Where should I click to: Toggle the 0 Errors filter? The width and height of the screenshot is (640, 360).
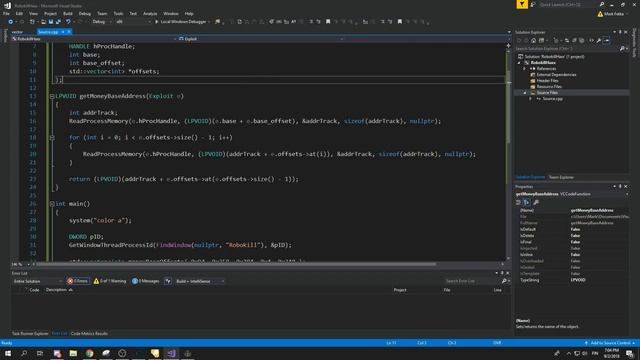click(78, 281)
